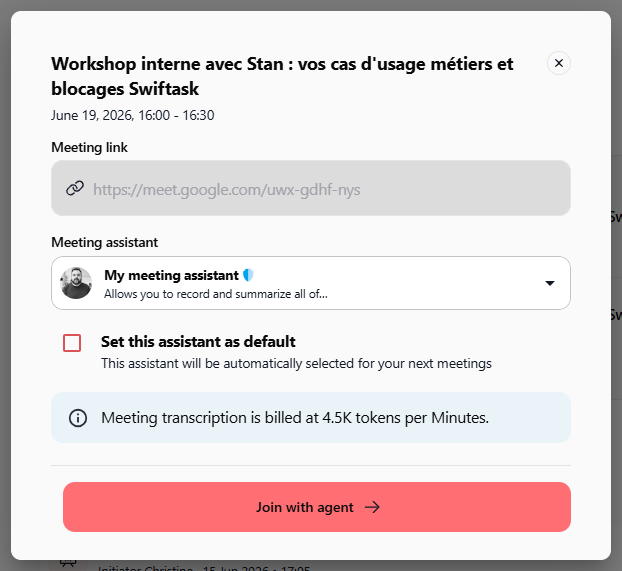Image resolution: width=622 pixels, height=571 pixels.
Task: Click the 'Set this assistant as default' label
Action: point(198,342)
